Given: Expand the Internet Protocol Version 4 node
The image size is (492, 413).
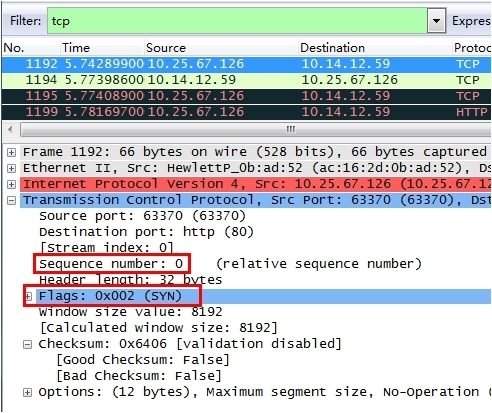Looking at the screenshot, I should [x=11, y=184].
